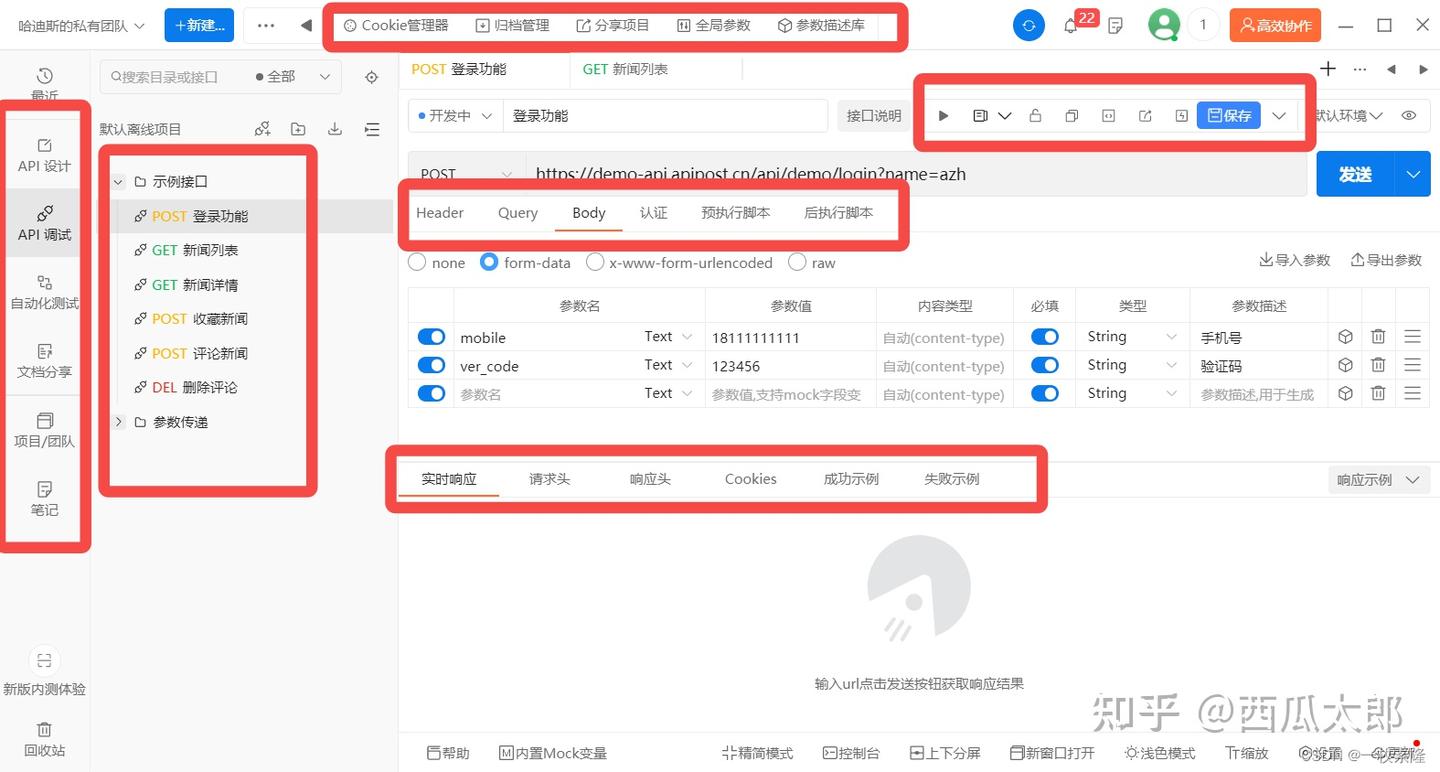The width and height of the screenshot is (1440, 772).
Task: Open the 请求头 response tab
Action: click(x=549, y=479)
